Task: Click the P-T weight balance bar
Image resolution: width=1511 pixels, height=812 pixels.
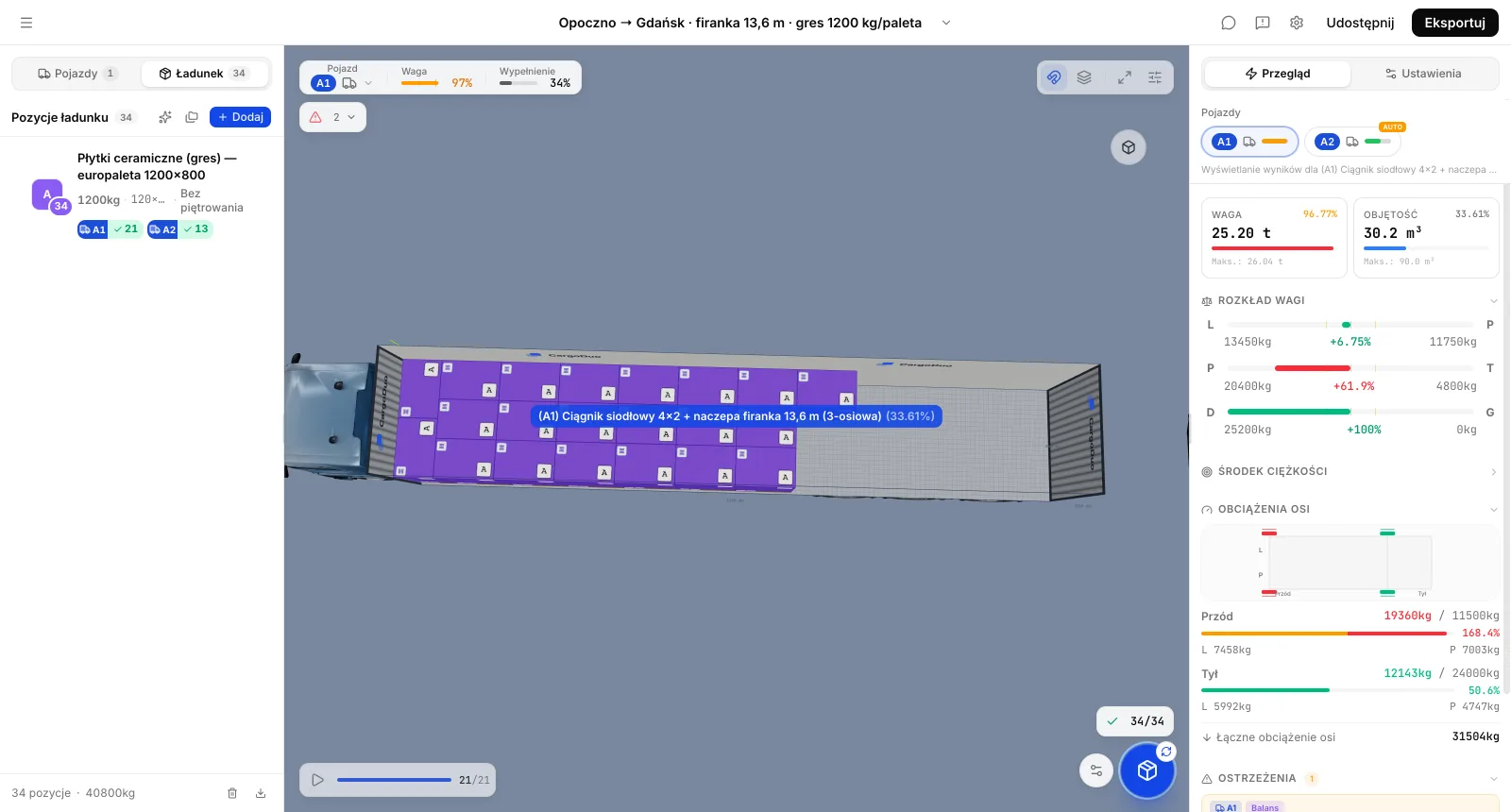Action: pyautogui.click(x=1350, y=368)
